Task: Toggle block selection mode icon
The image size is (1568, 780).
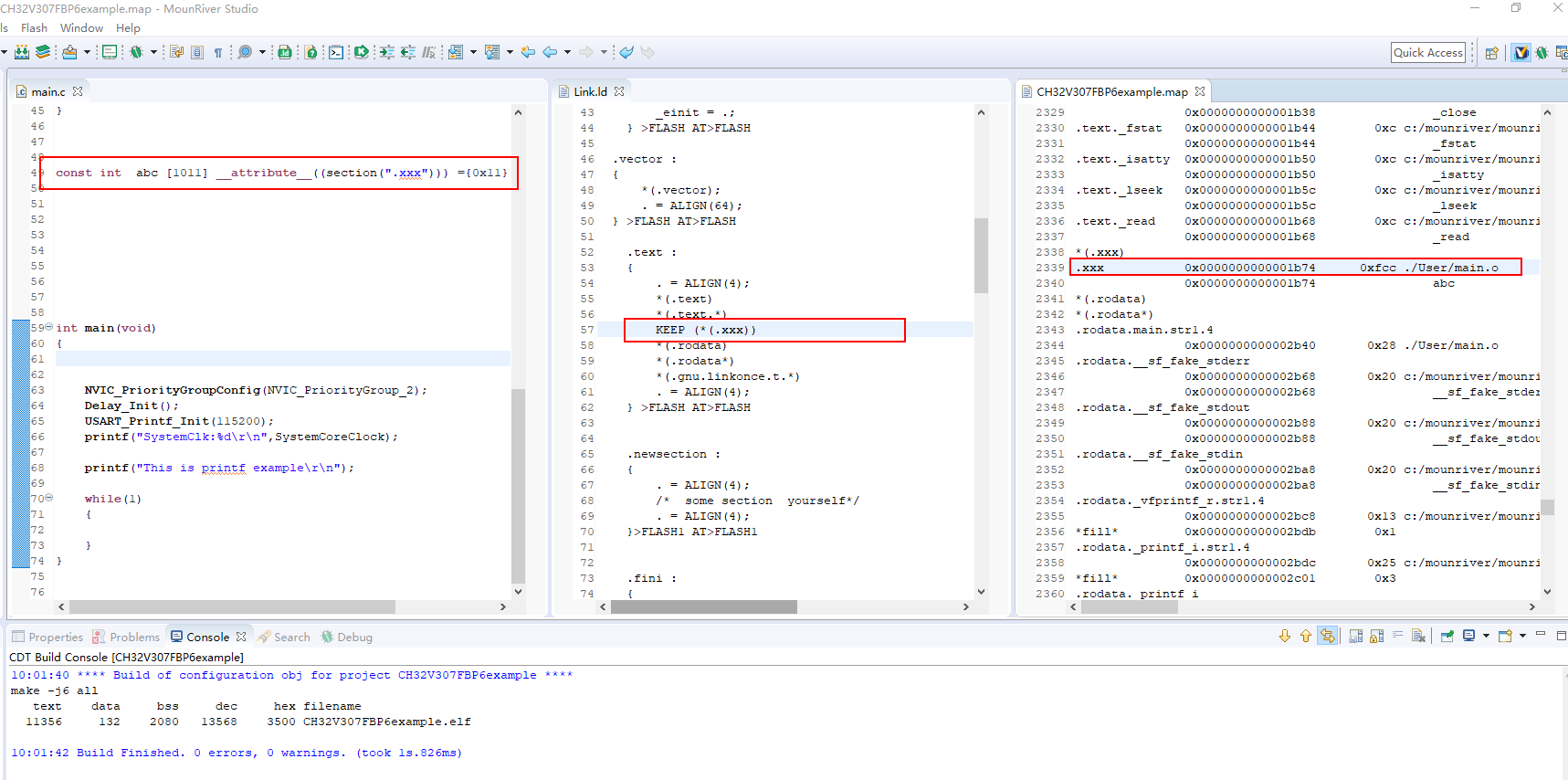Action: (197, 52)
